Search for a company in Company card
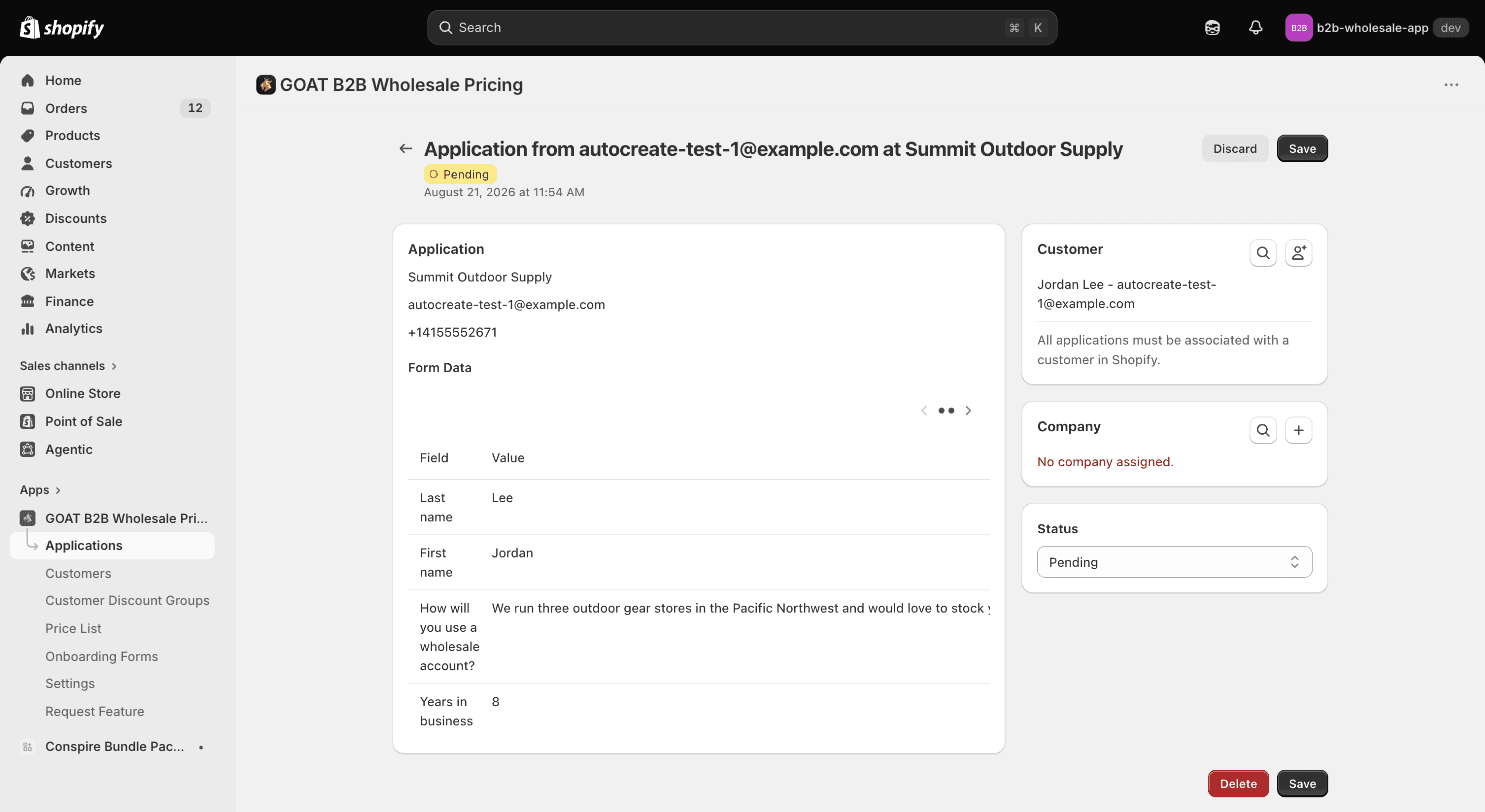1485x812 pixels. (1263, 430)
